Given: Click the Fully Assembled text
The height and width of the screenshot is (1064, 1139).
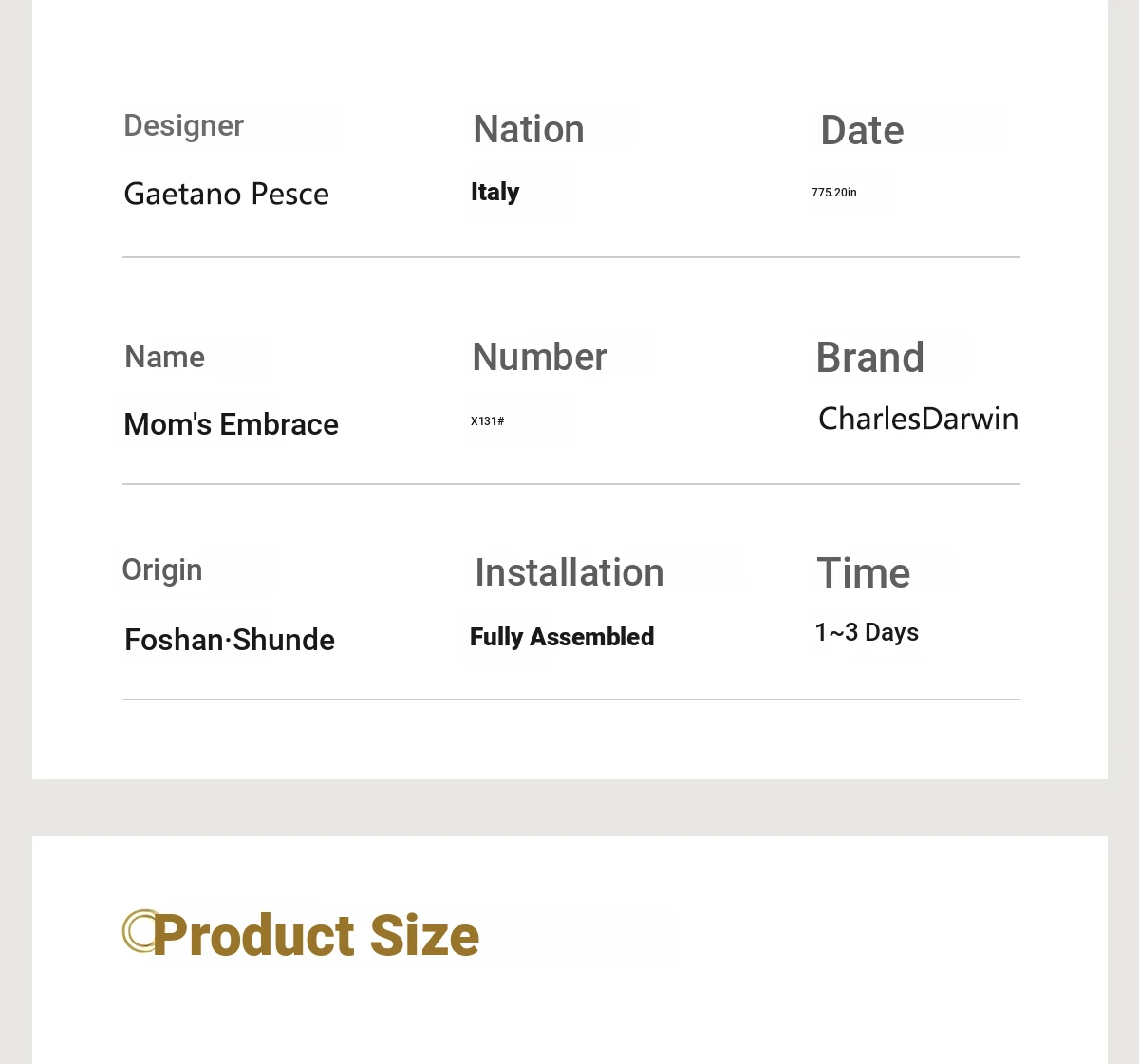Looking at the screenshot, I should [x=562, y=637].
